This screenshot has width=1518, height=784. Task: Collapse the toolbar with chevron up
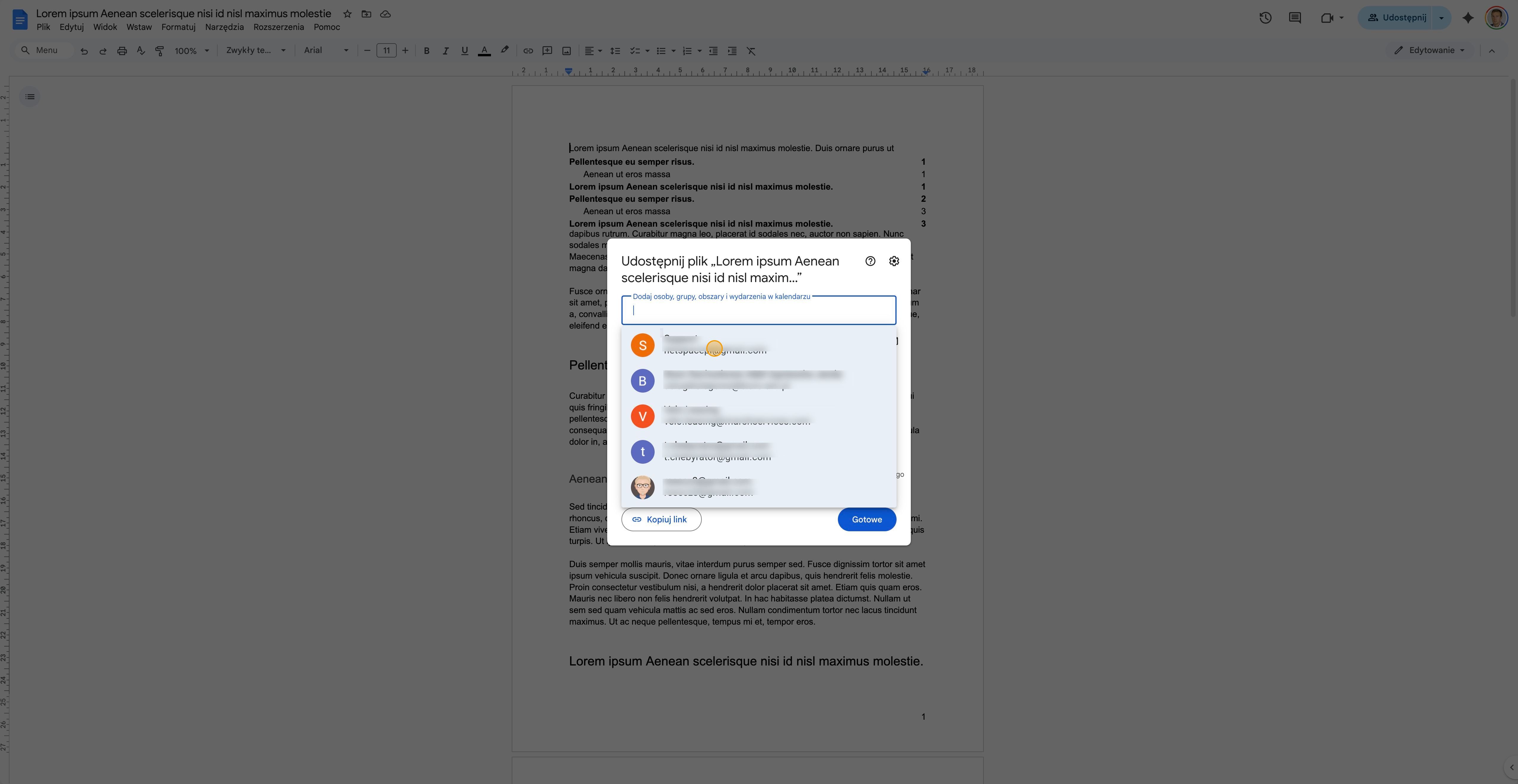pos(1492,51)
